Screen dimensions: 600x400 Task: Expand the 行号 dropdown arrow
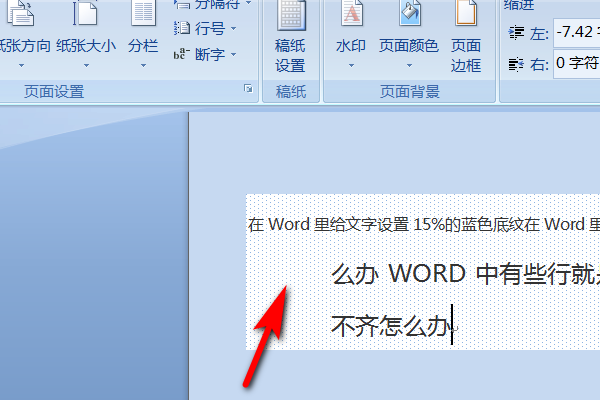[233, 29]
